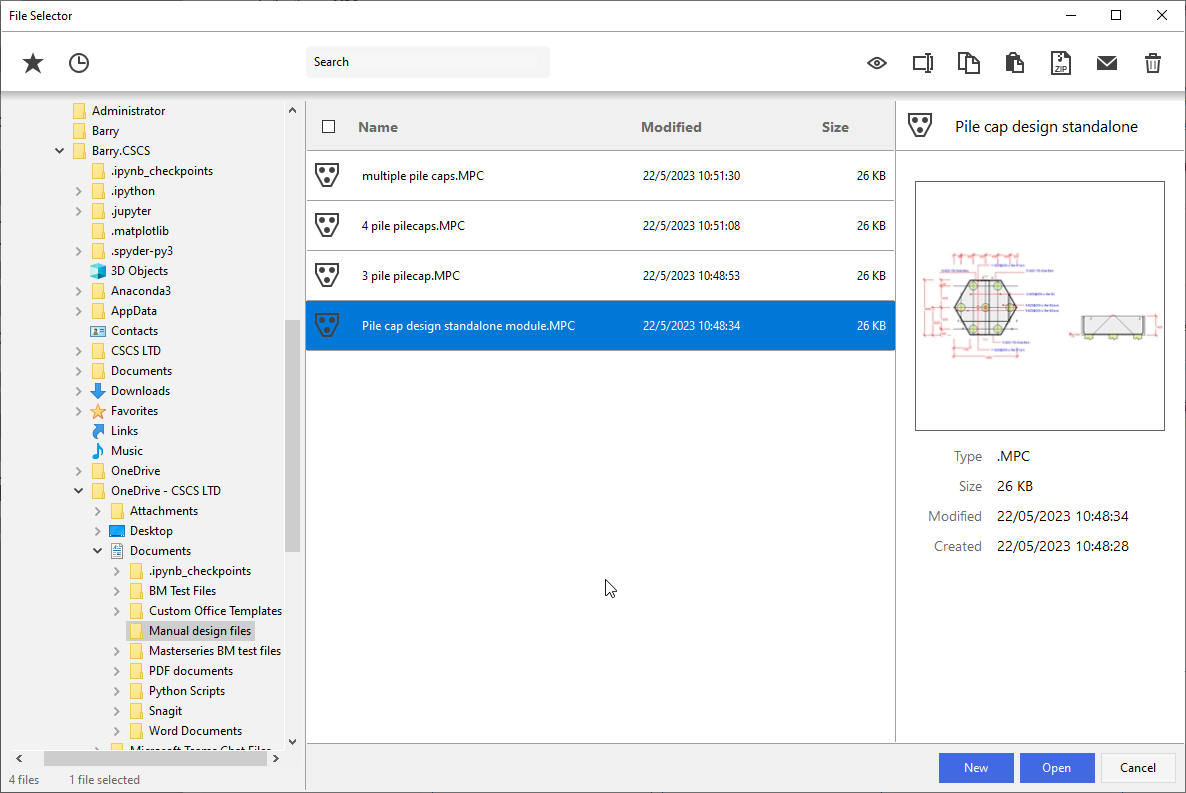
Task: Expand the CSCS LTD folder node
Action: (79, 351)
